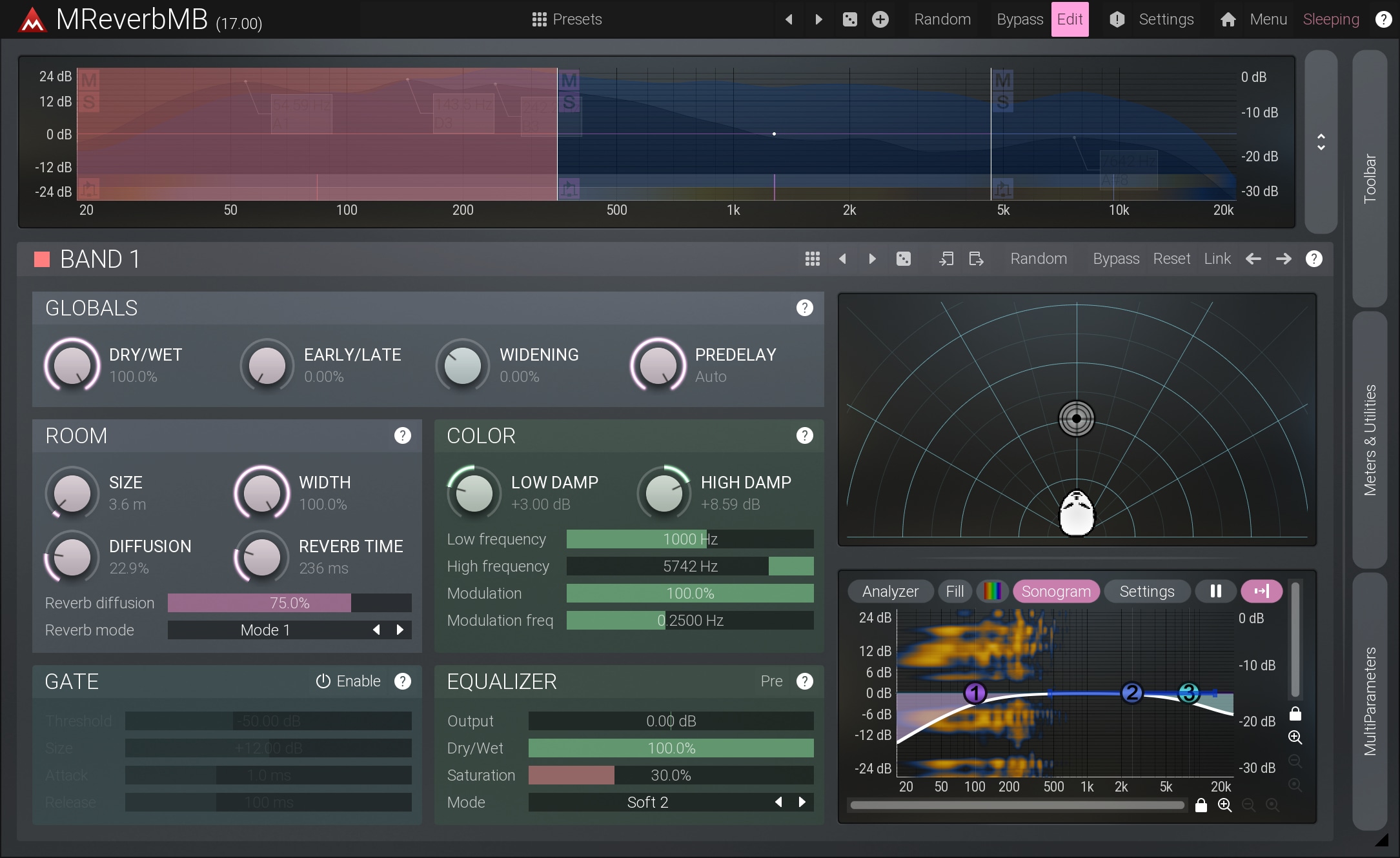This screenshot has height=858, width=1400.
Task: Click the band random dice icon
Action: (x=903, y=259)
